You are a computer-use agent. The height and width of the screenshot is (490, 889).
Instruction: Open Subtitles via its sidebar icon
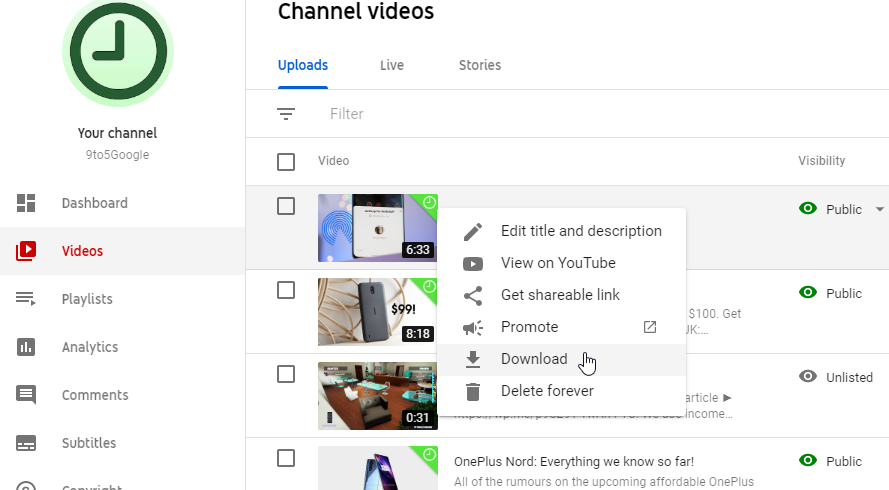26,443
